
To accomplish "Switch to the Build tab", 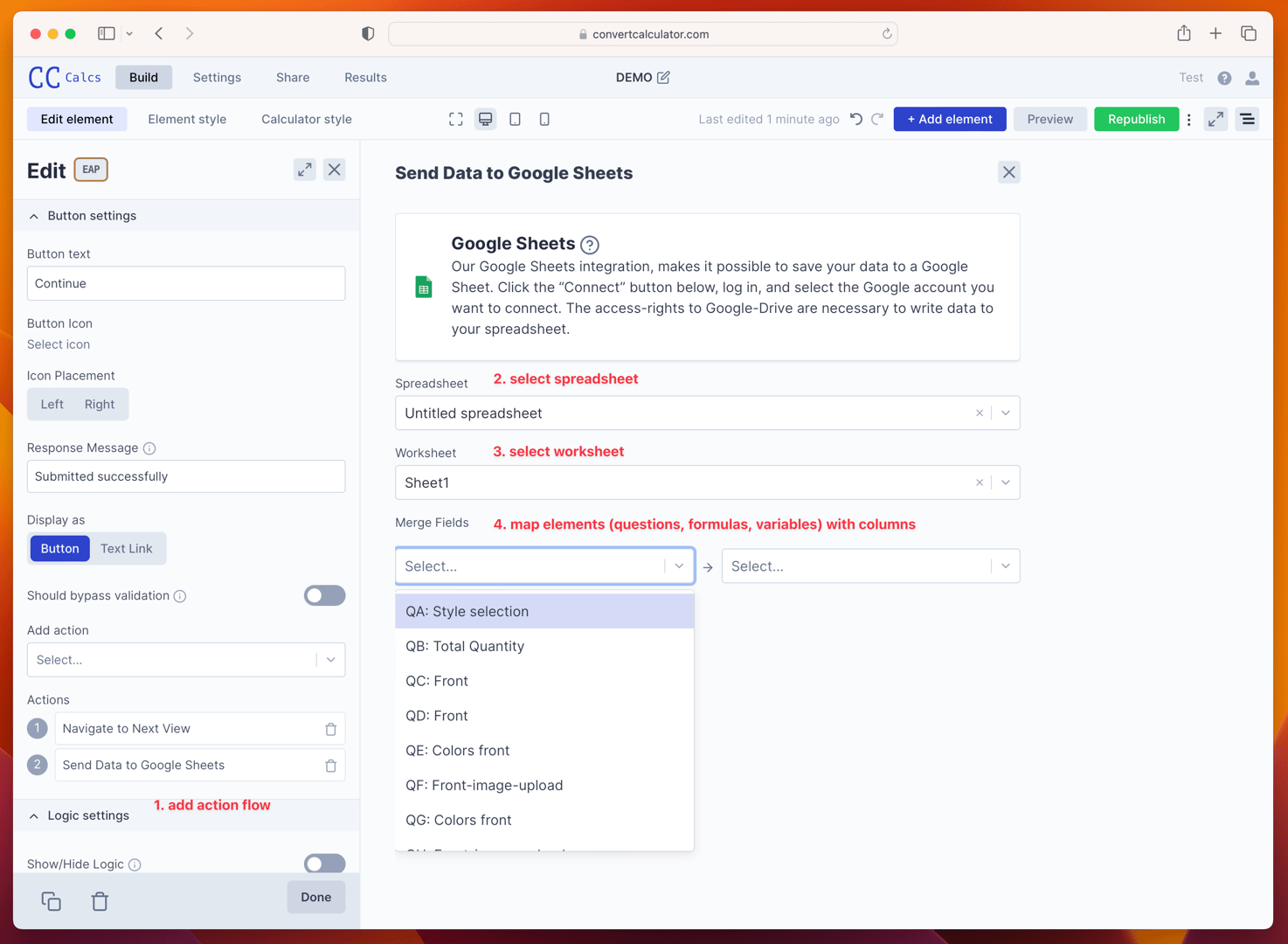I will coord(144,78).
